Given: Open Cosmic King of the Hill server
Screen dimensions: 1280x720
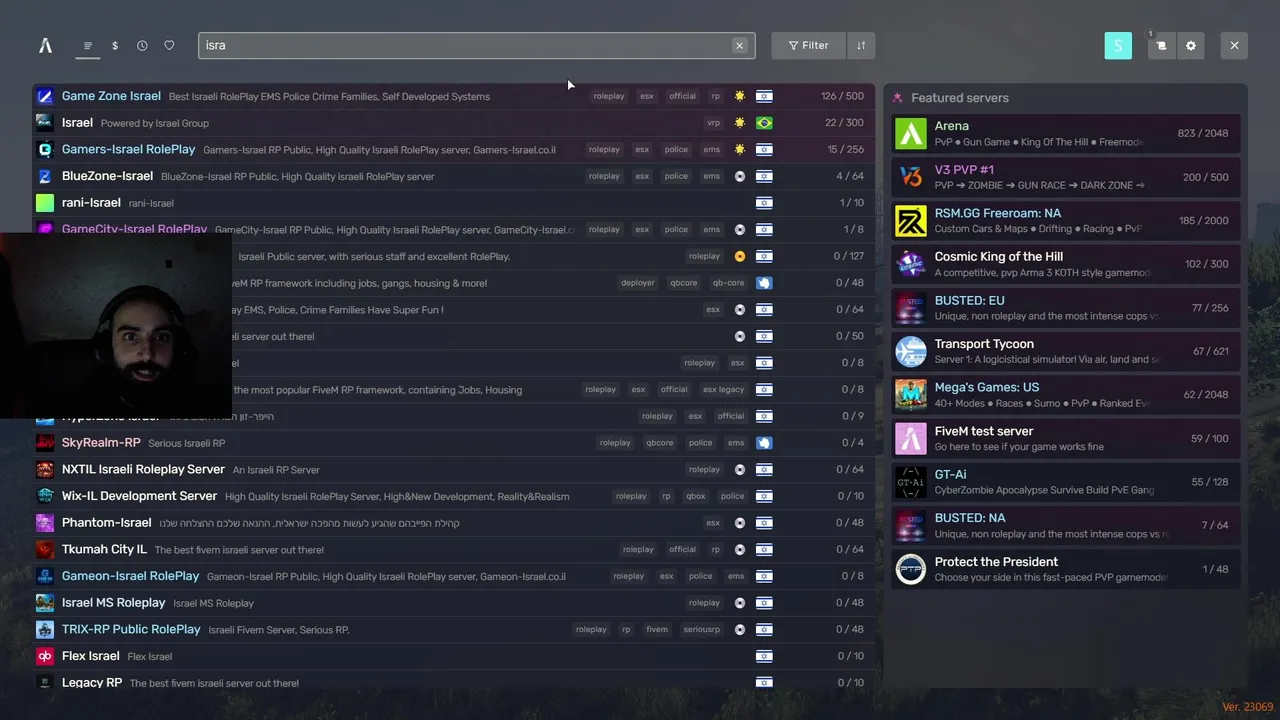Looking at the screenshot, I should [1066, 264].
